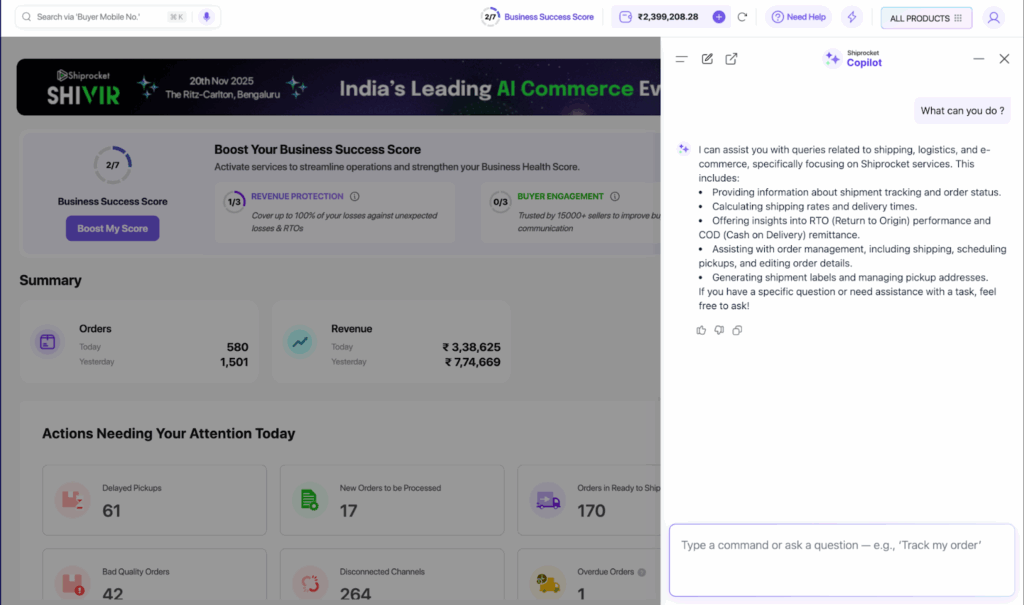The height and width of the screenshot is (605, 1024).
Task: Open the user profile icon
Action: pos(993,17)
